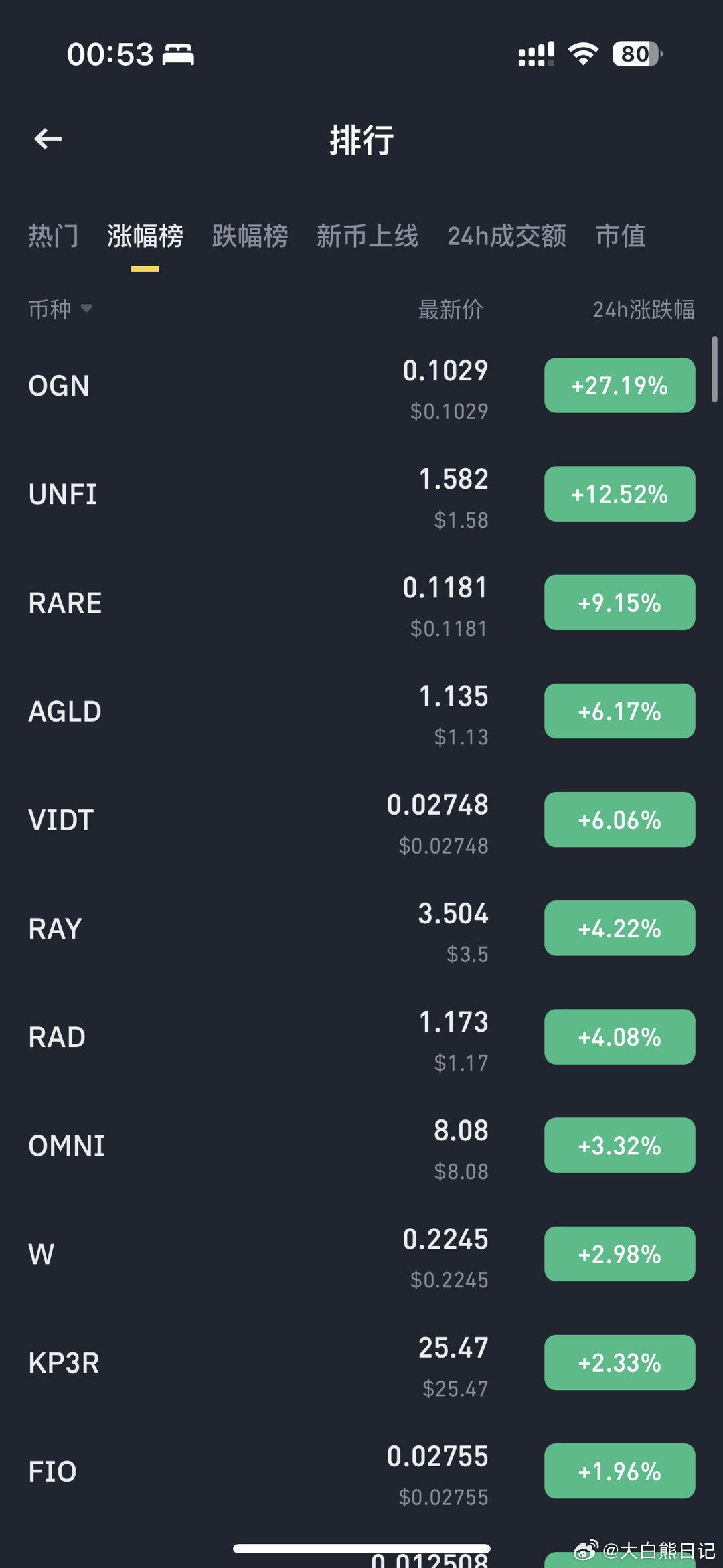Click the list scrollbar handle
This screenshot has height=1568, width=723.
[714, 369]
